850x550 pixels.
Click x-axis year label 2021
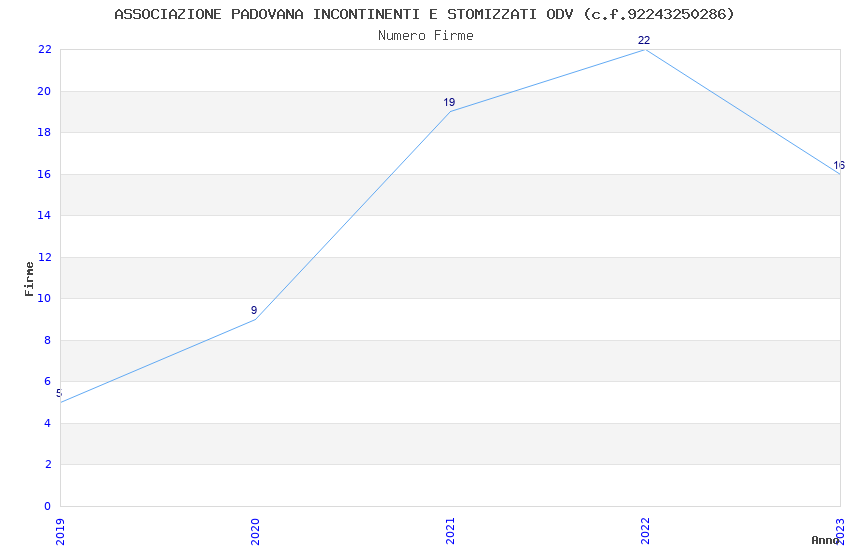tap(450, 531)
